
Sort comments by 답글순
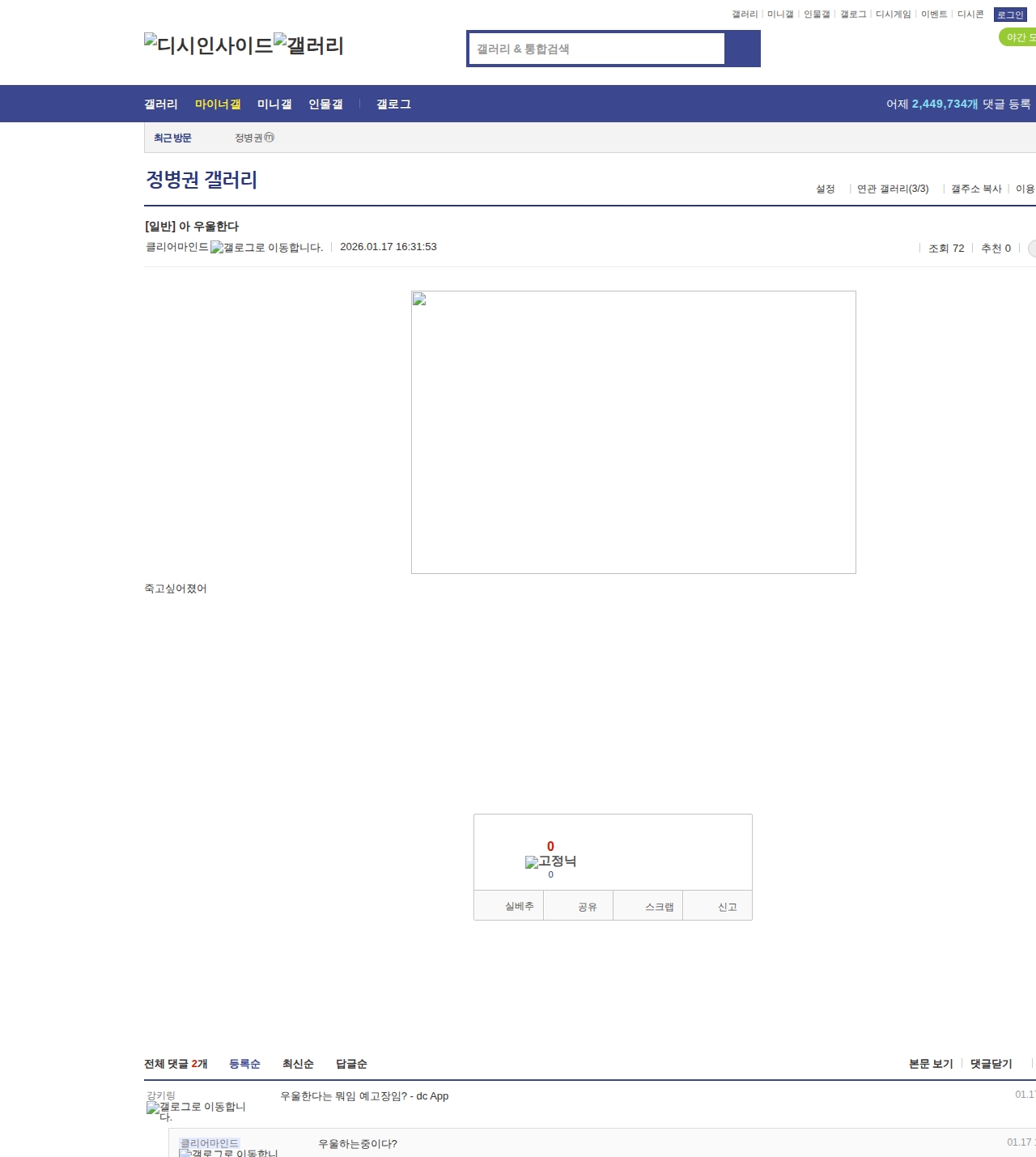pos(351,1064)
